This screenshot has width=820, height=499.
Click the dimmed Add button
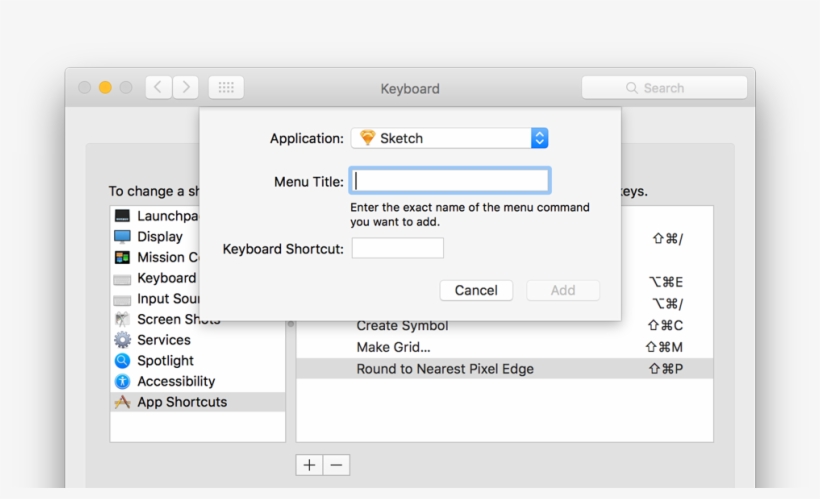tap(563, 290)
